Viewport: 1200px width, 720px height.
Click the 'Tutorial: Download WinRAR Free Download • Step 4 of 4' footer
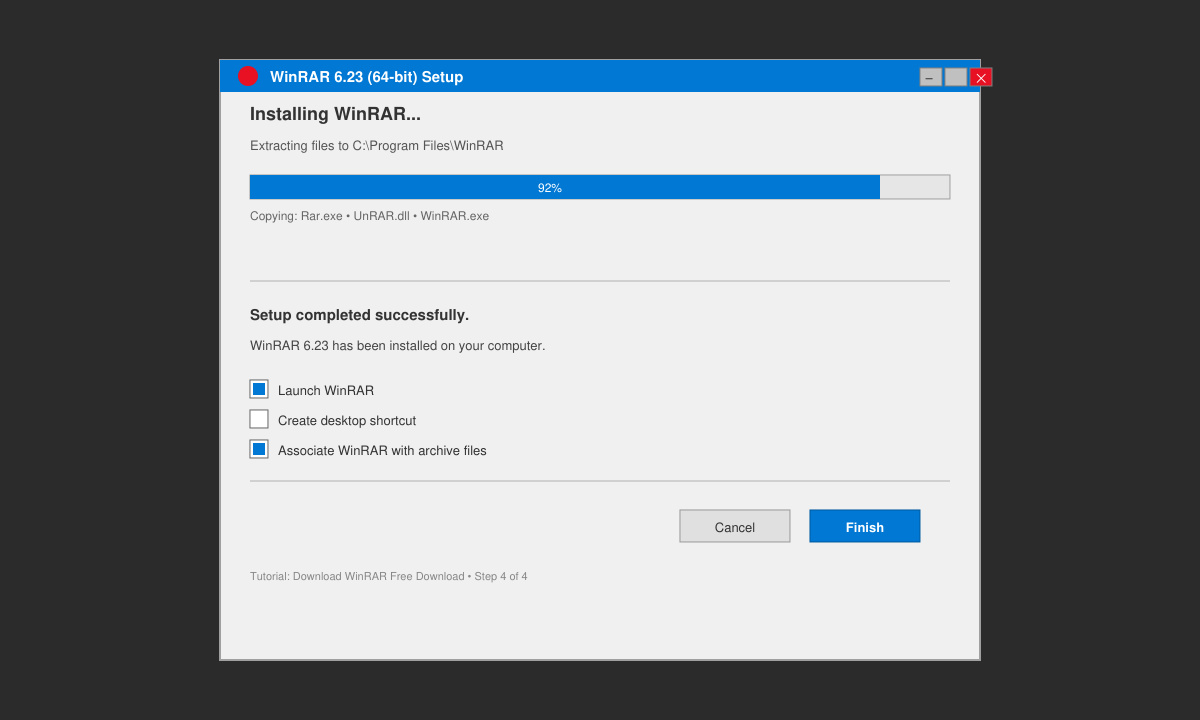(x=389, y=576)
